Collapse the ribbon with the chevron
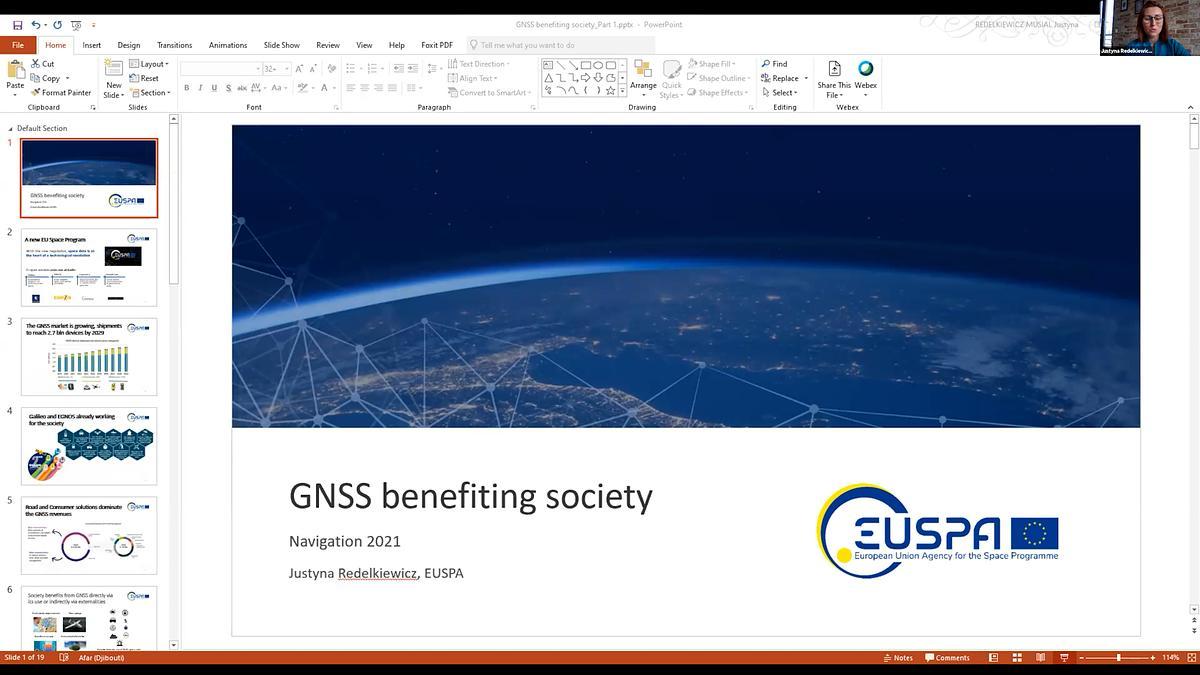Image resolution: width=1200 pixels, height=675 pixels. 1190,107
